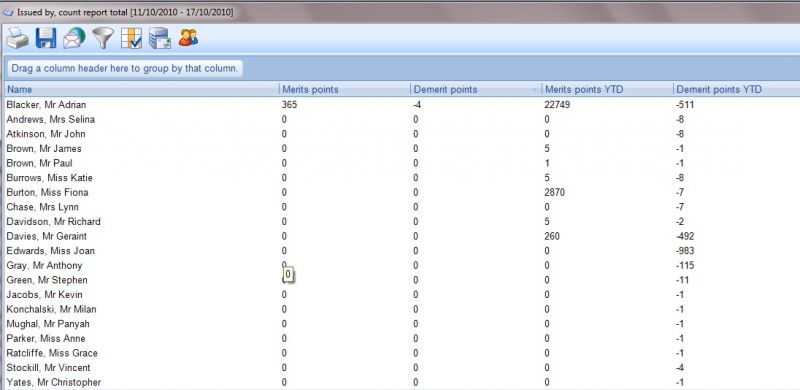Open the column chooser grid checkmark icon
The width and height of the screenshot is (800, 390).
tap(131, 38)
